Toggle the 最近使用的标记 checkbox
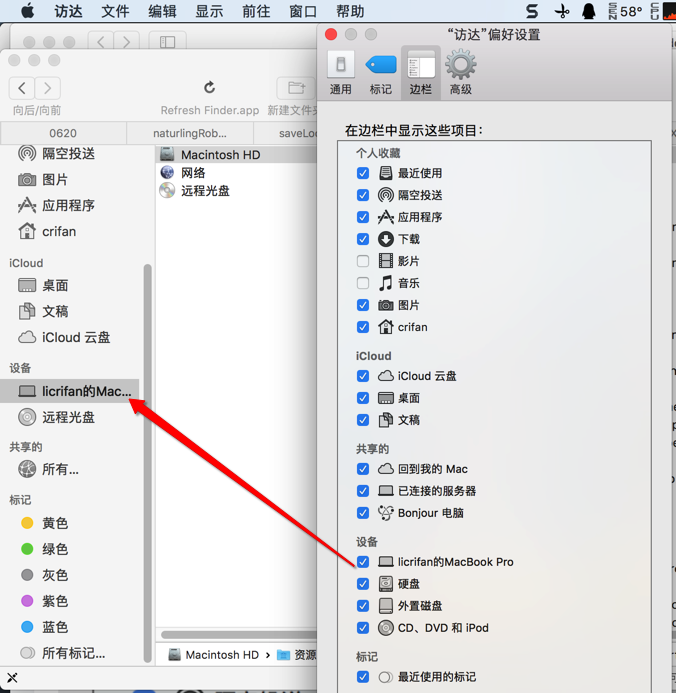The image size is (676, 693). click(363, 677)
